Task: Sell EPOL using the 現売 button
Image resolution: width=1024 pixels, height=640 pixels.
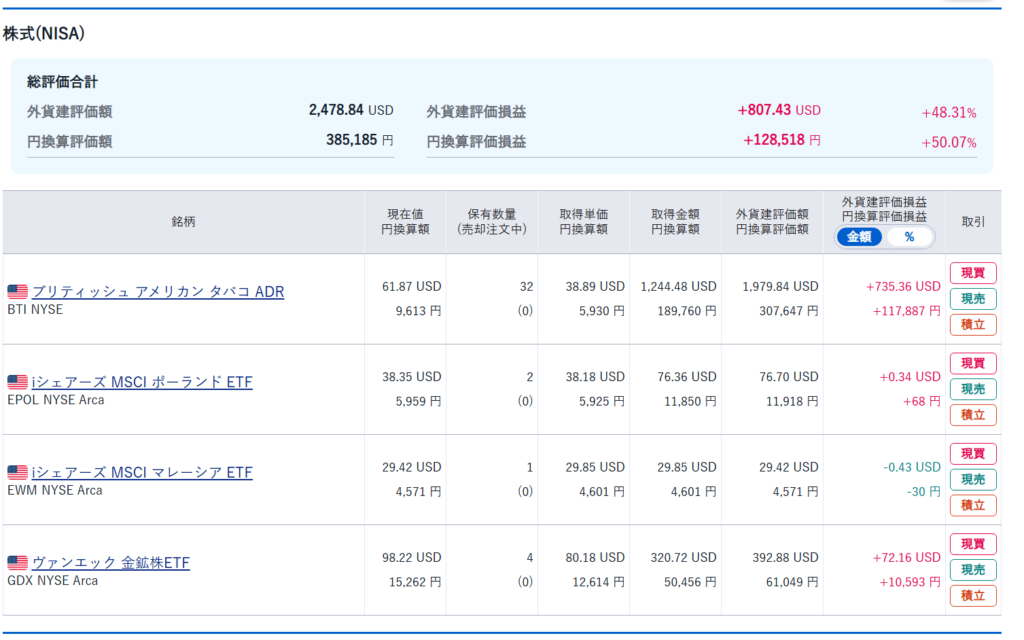Action: click(x=972, y=389)
